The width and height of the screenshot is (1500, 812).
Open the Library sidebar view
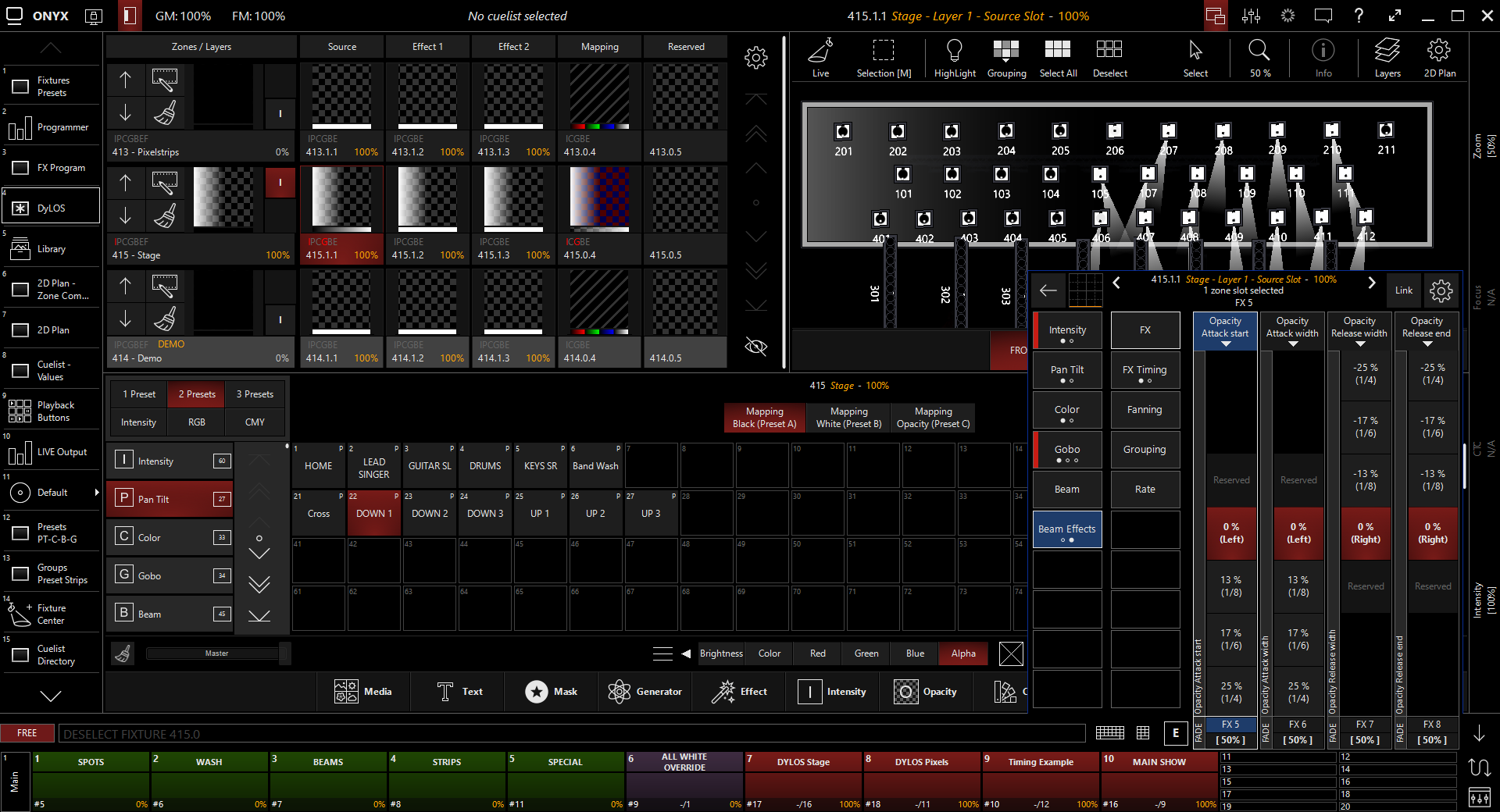[51, 249]
